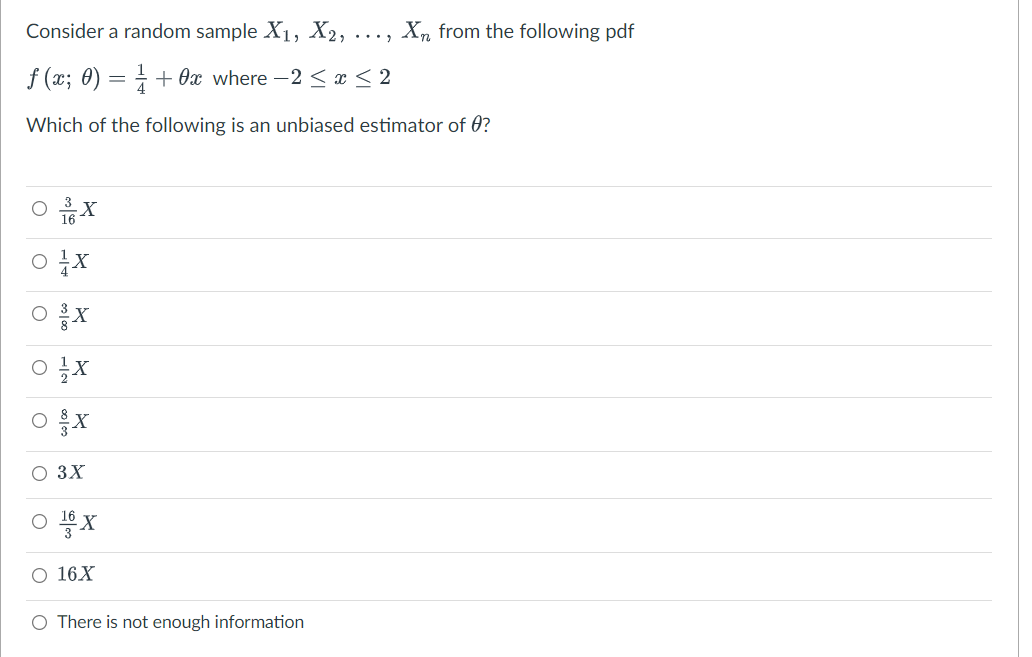The height and width of the screenshot is (657, 1032).
Task: Click the 1/2 X answer label text
Action: click(74, 367)
